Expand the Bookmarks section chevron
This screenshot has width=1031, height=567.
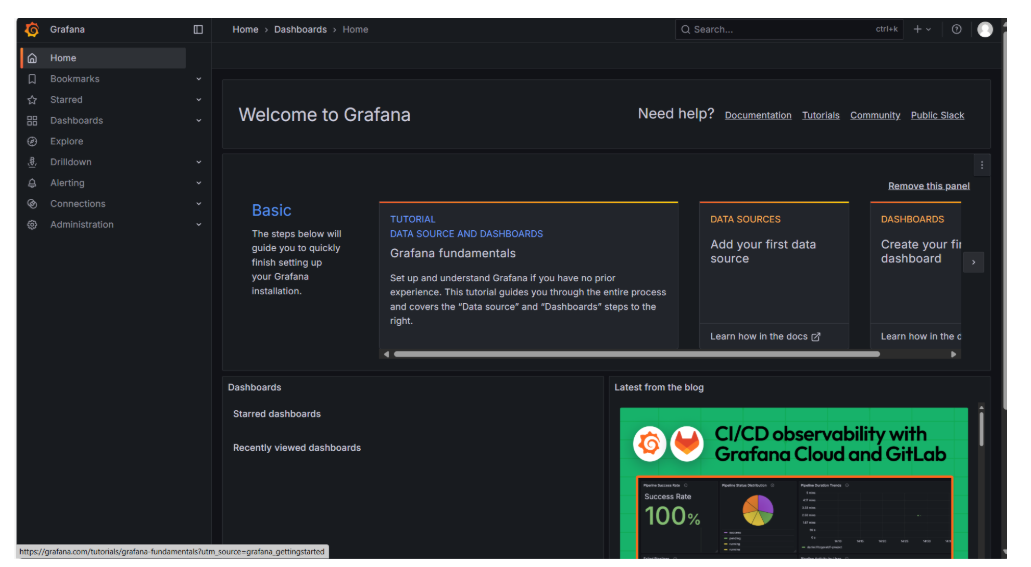click(199, 79)
